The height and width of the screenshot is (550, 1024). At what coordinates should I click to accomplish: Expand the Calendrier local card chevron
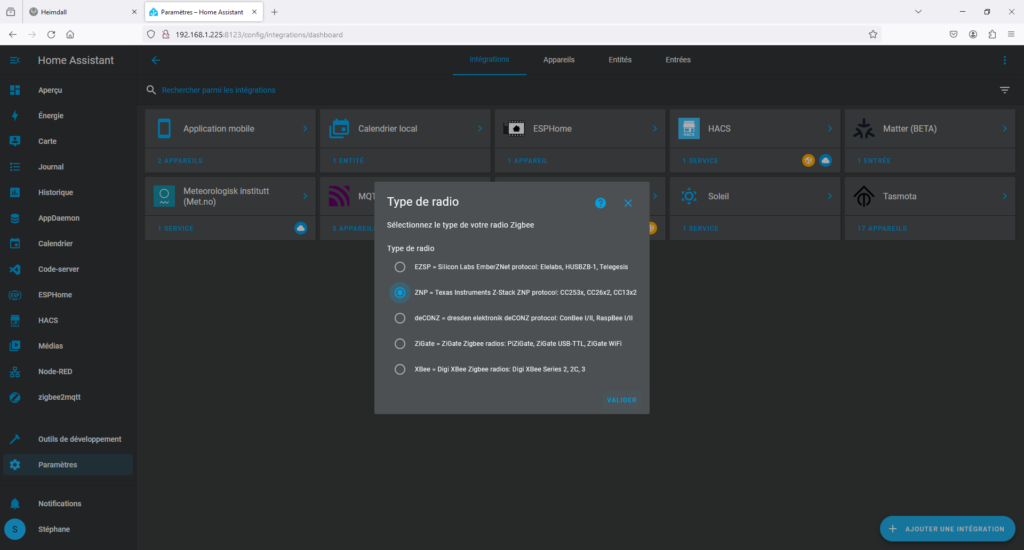point(480,129)
